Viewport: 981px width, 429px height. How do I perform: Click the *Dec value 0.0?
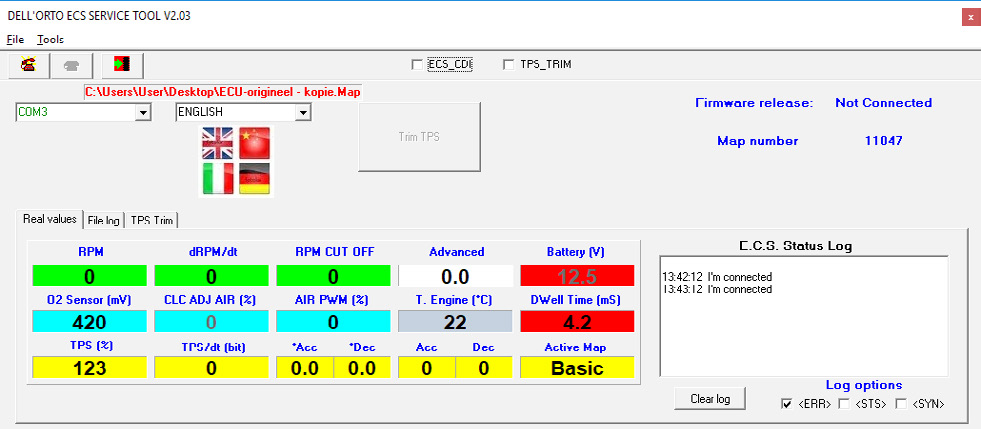(x=362, y=368)
